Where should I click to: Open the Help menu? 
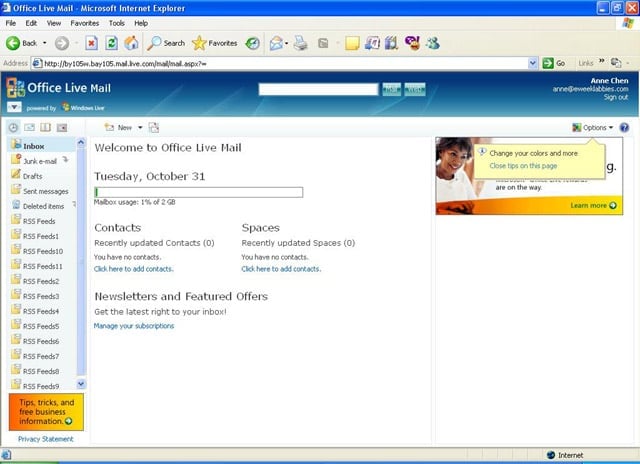[x=141, y=23]
